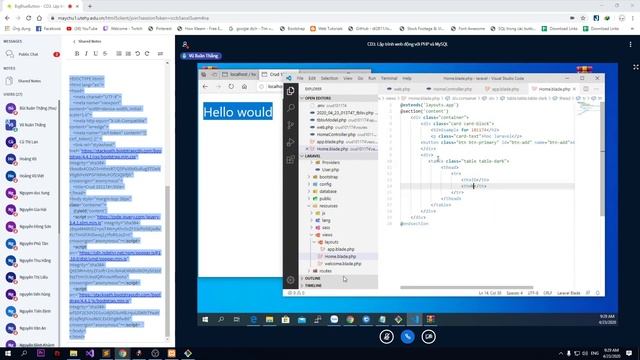Open Help menu in VS Code
The width and height of the screenshot is (640, 360).
407,78
